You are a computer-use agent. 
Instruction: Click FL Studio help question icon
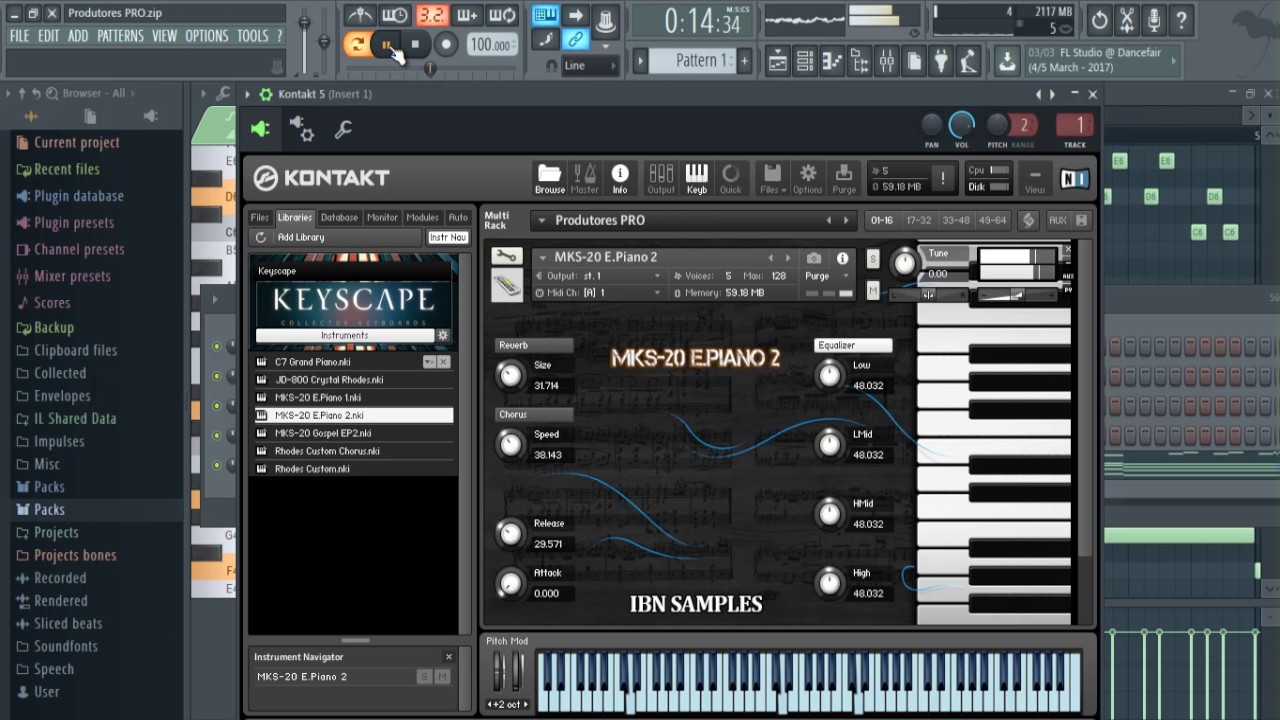(1181, 19)
